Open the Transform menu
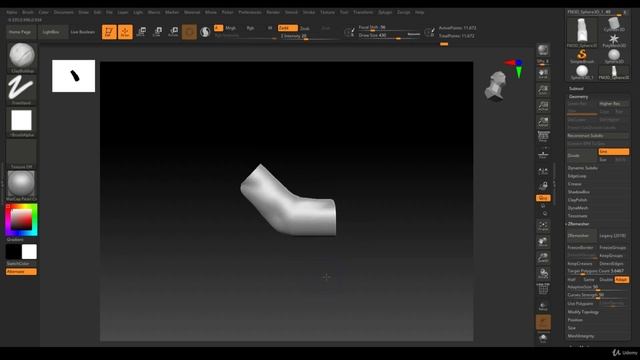 (x=363, y=12)
